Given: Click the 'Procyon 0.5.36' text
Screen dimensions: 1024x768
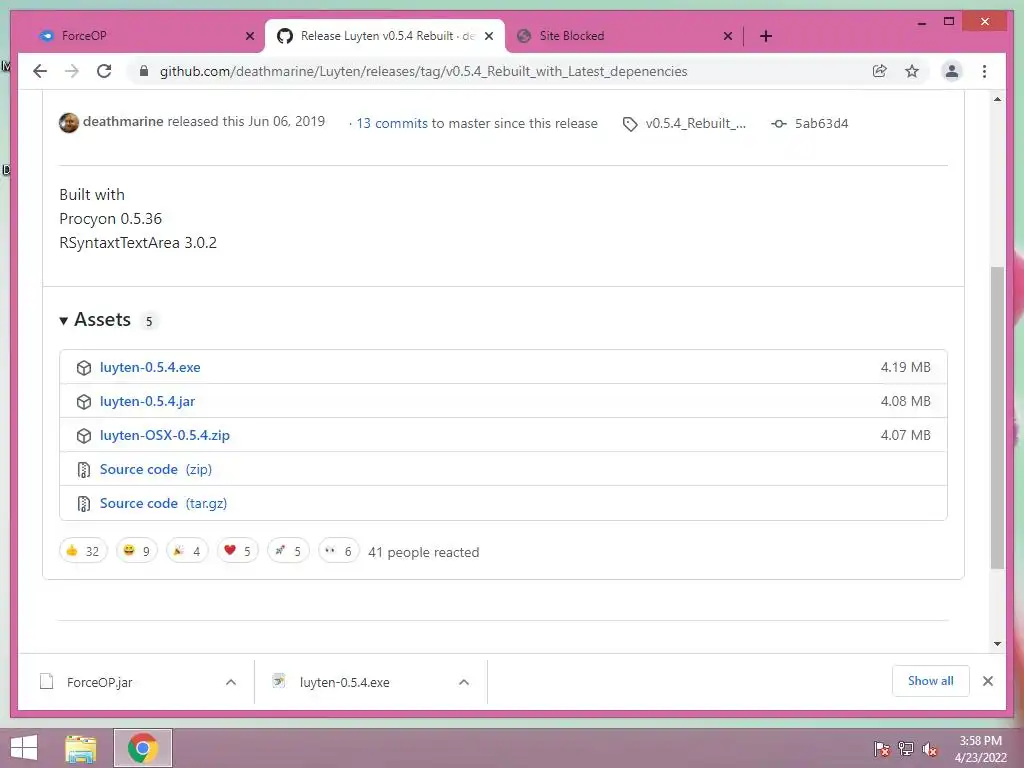Looking at the screenshot, I should click(x=110, y=219).
